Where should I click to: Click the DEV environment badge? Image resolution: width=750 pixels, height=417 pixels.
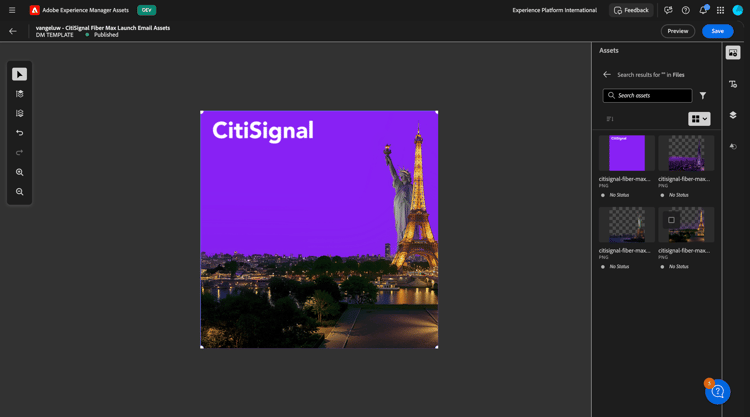pos(146,10)
